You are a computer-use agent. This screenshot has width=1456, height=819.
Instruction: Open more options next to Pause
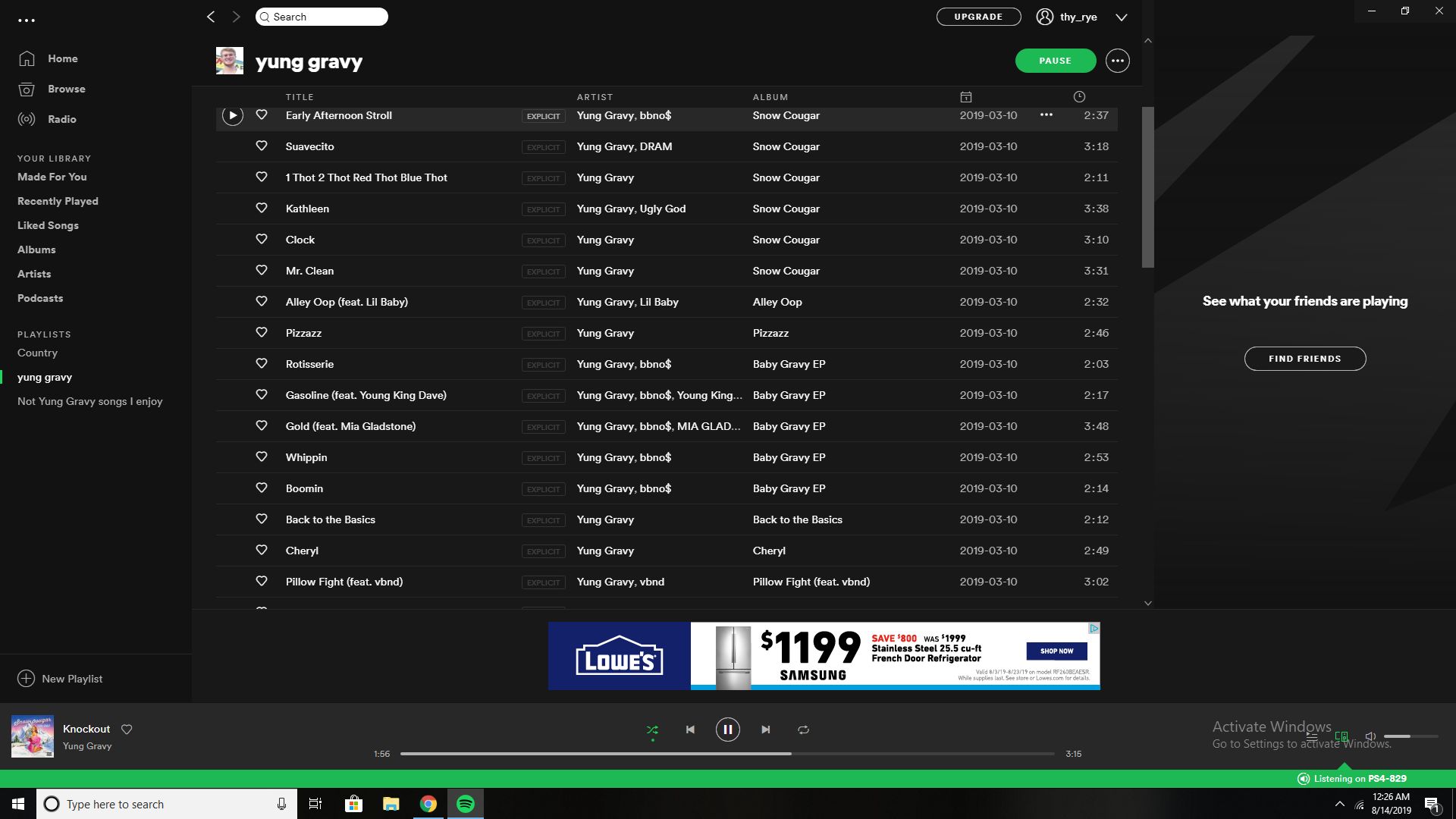(1117, 61)
